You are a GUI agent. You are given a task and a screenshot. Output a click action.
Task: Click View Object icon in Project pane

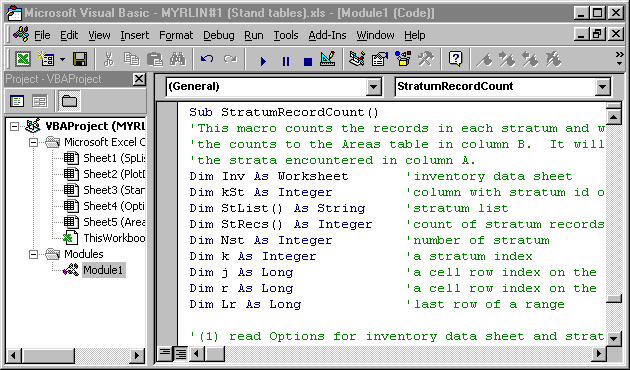click(x=39, y=101)
